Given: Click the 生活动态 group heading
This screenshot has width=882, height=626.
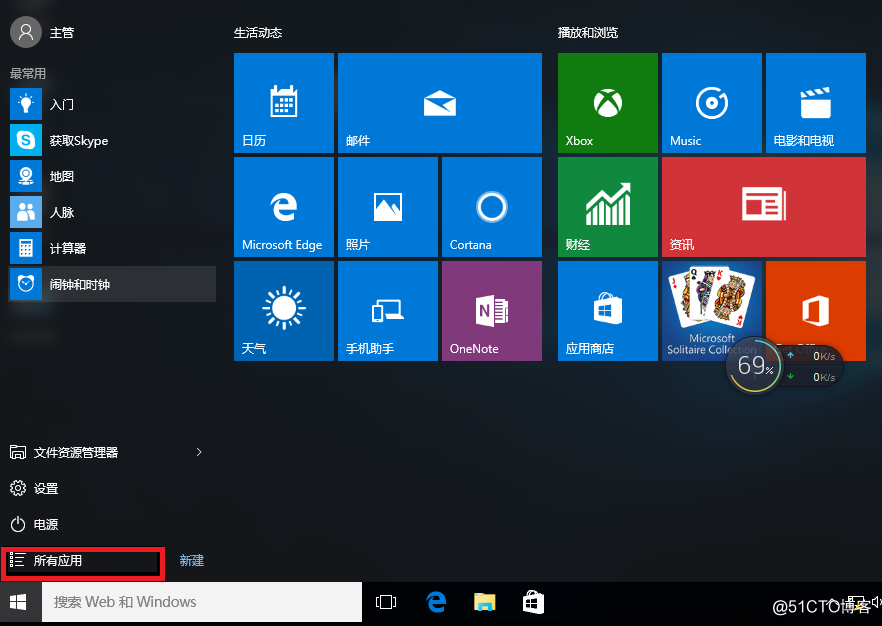Looking at the screenshot, I should click(258, 33).
